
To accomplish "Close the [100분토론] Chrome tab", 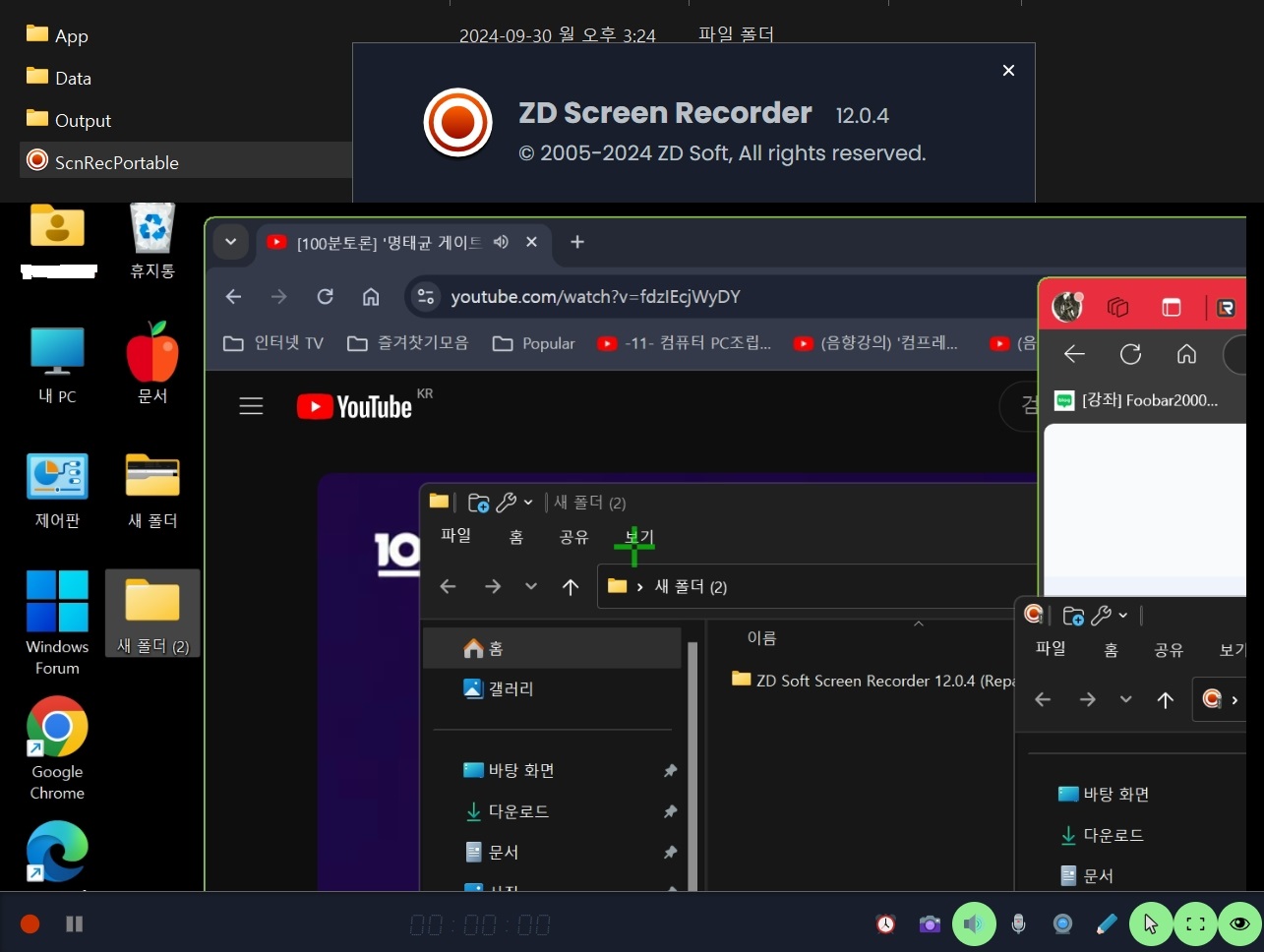I will 531,242.
